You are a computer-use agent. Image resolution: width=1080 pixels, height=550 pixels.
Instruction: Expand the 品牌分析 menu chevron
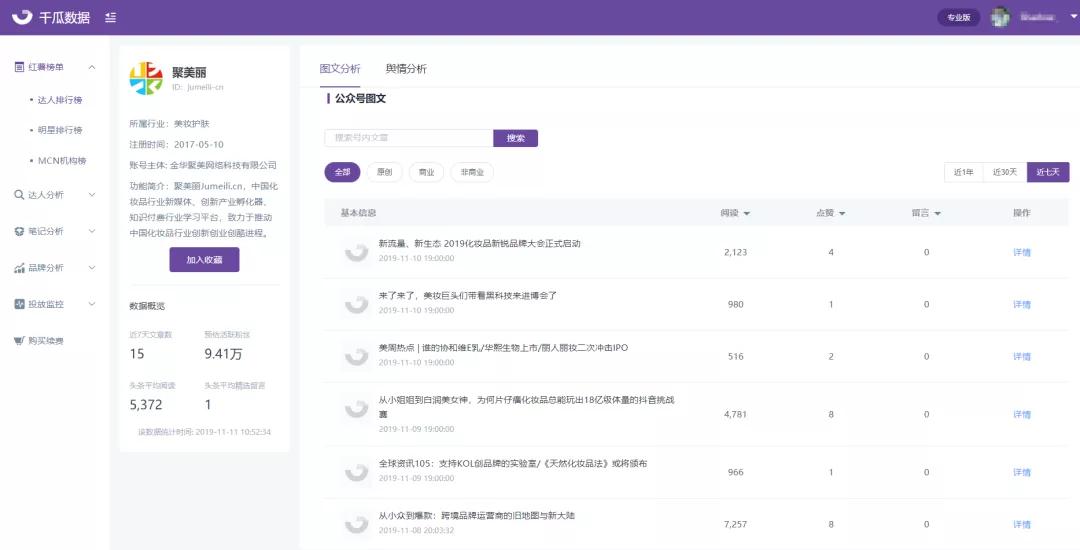[x=92, y=268]
